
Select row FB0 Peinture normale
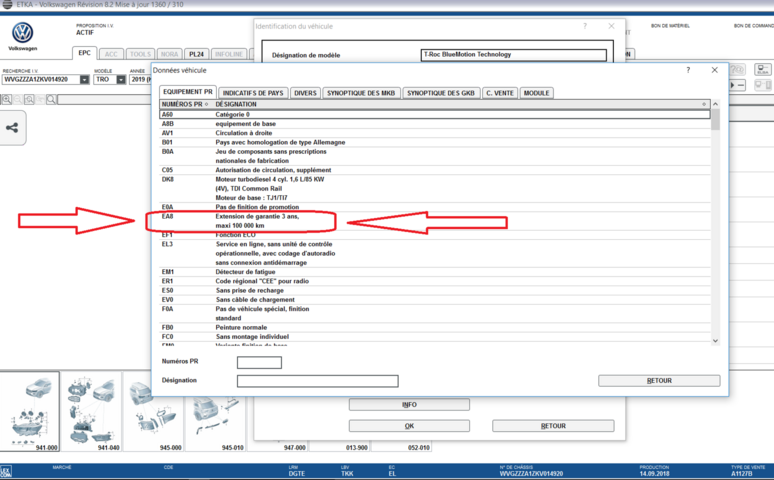pyautogui.click(x=435, y=327)
